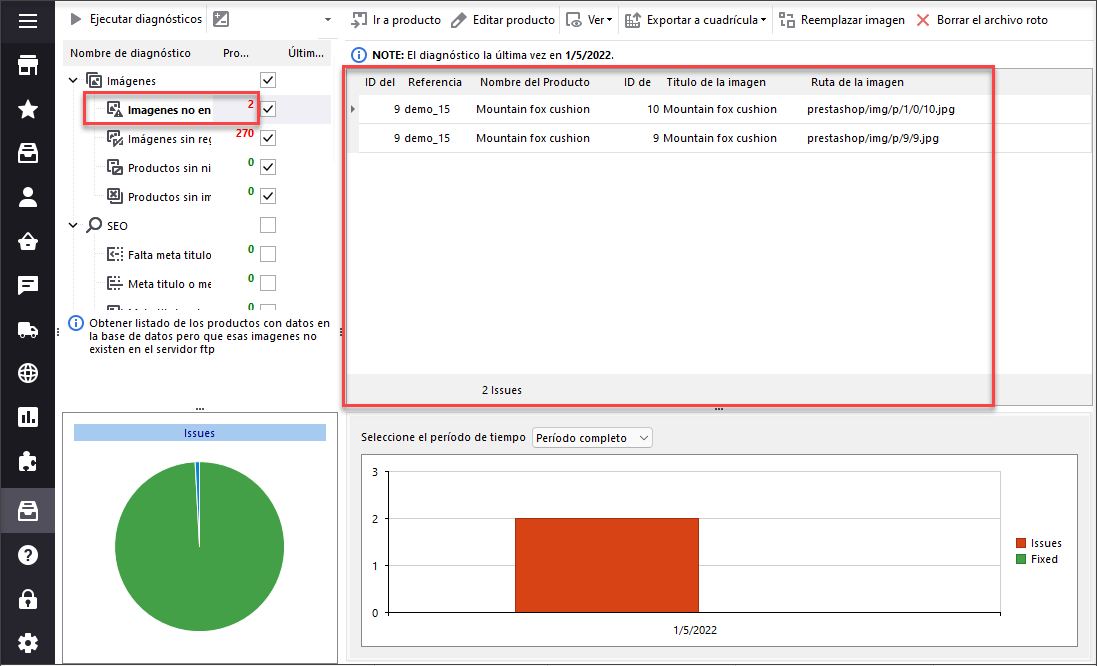Click the hamburger menu icon in sidebar
This screenshot has height=666, width=1097.
coord(28,21)
